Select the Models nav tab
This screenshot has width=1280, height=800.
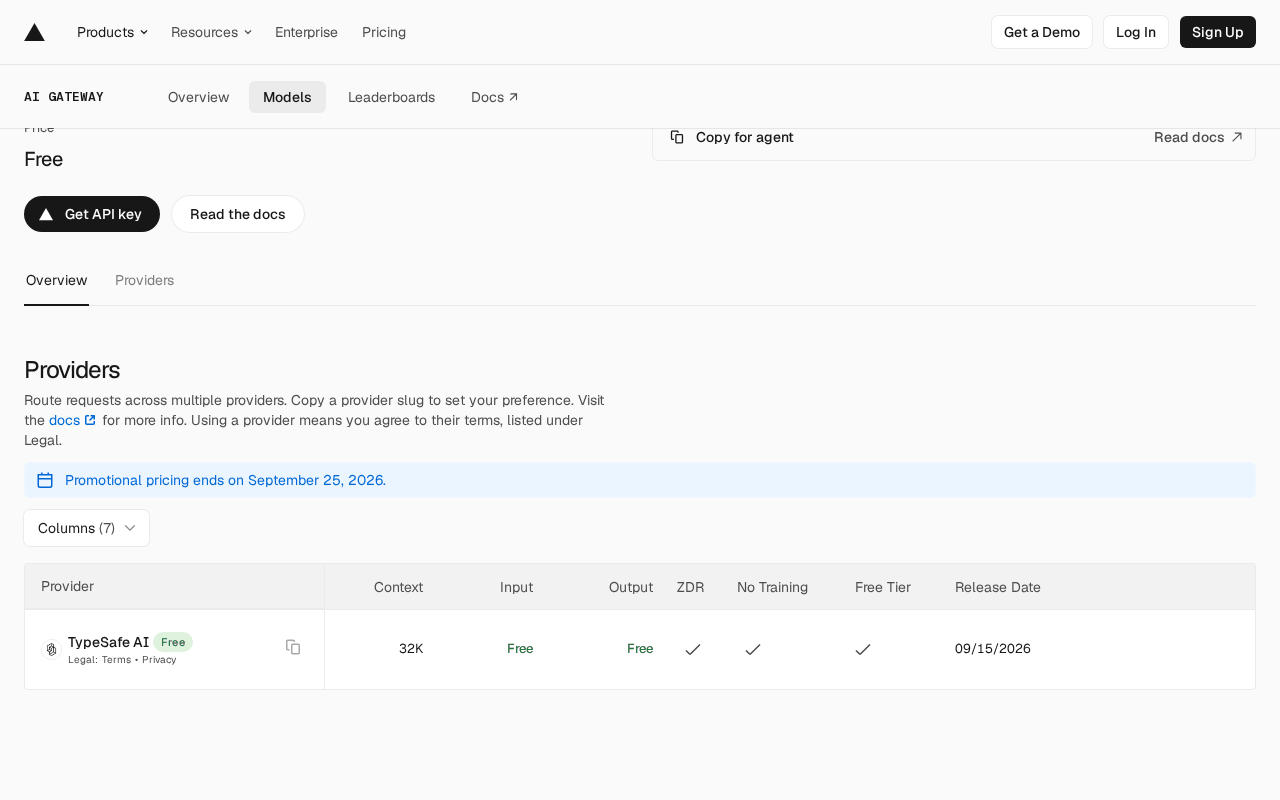point(287,97)
